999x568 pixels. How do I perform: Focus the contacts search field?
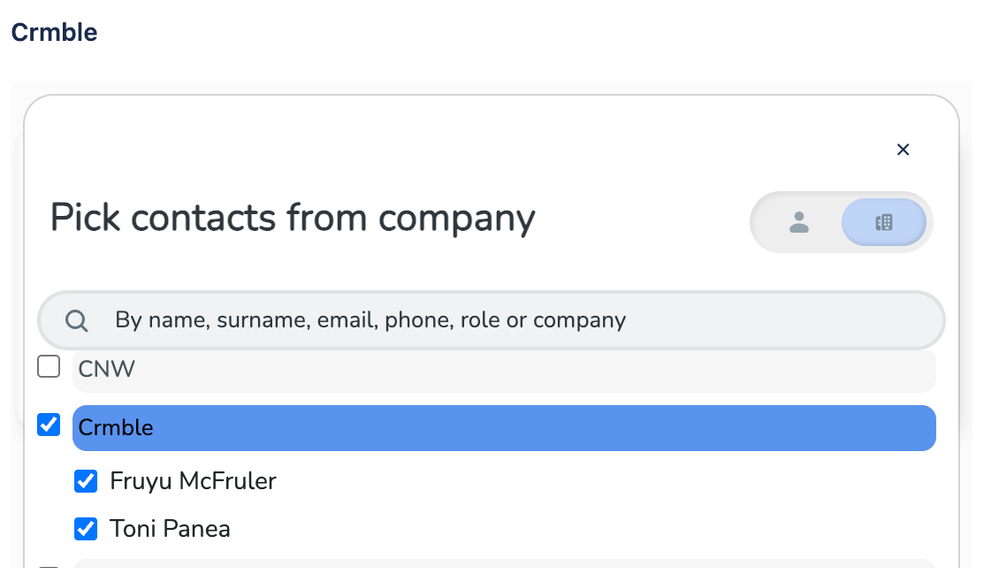point(500,320)
